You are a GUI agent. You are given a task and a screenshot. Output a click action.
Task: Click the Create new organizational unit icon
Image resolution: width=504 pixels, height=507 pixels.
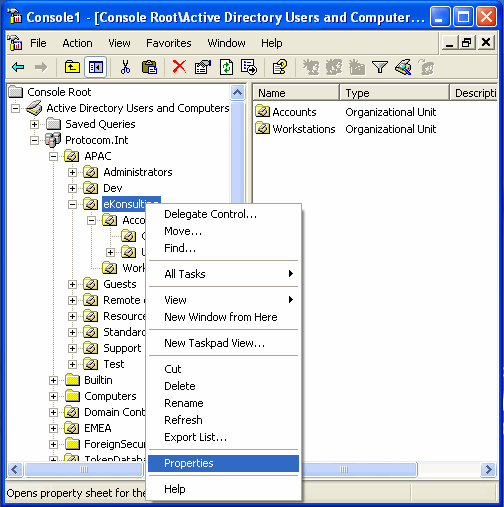(357, 67)
